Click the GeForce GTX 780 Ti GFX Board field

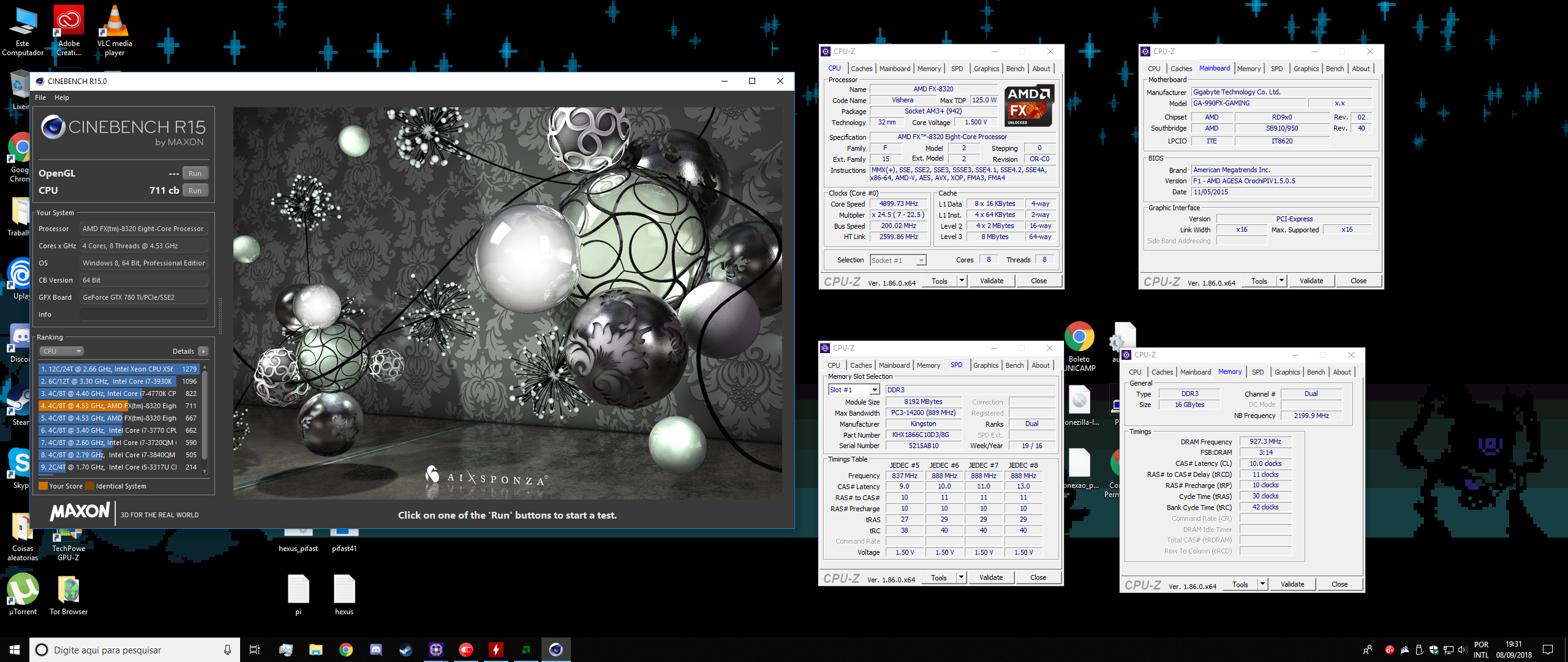click(144, 297)
